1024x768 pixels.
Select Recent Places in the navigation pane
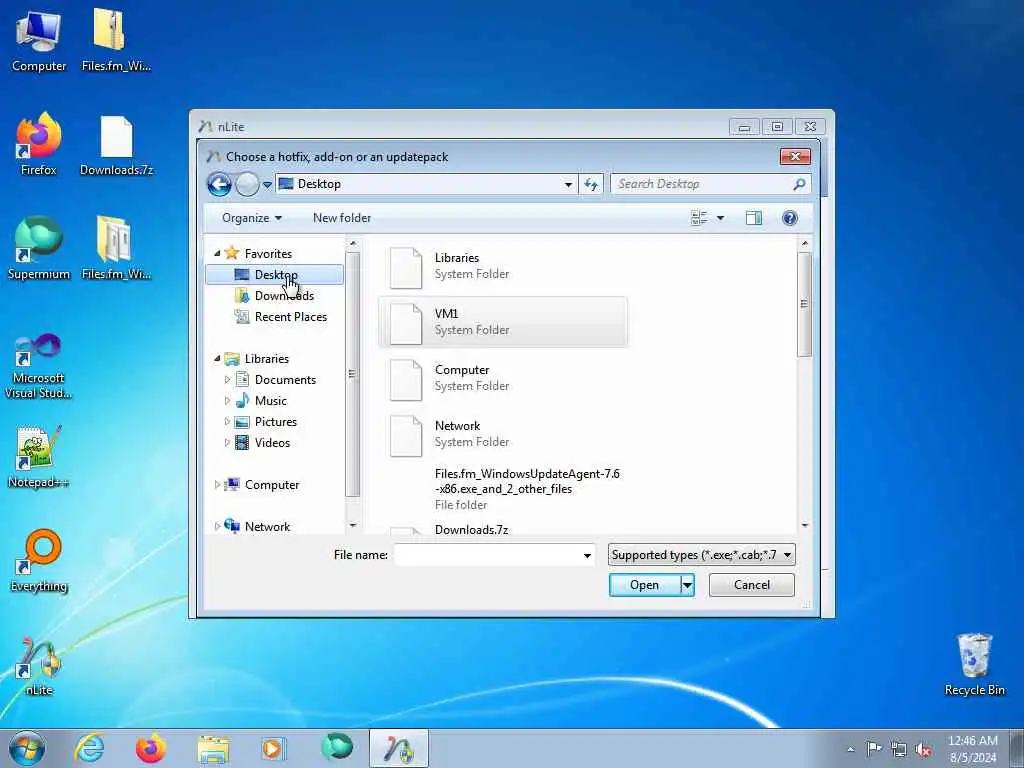point(281,317)
